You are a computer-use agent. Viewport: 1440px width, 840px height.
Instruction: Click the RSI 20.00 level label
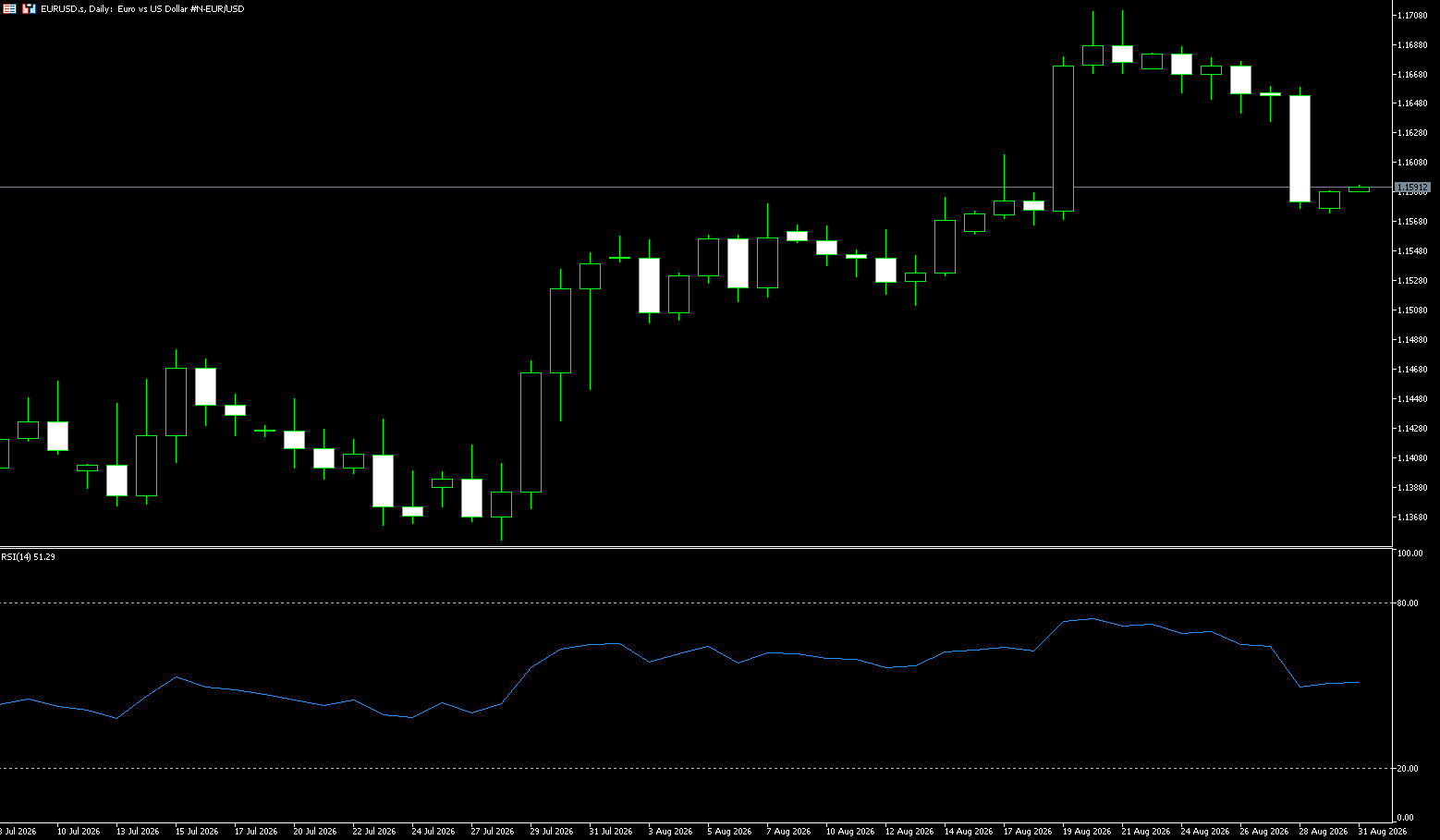[1409, 769]
